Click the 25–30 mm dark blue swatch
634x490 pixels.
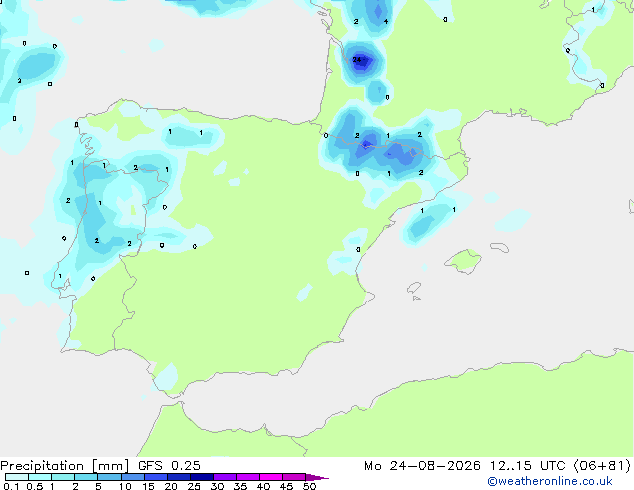click(x=201, y=477)
